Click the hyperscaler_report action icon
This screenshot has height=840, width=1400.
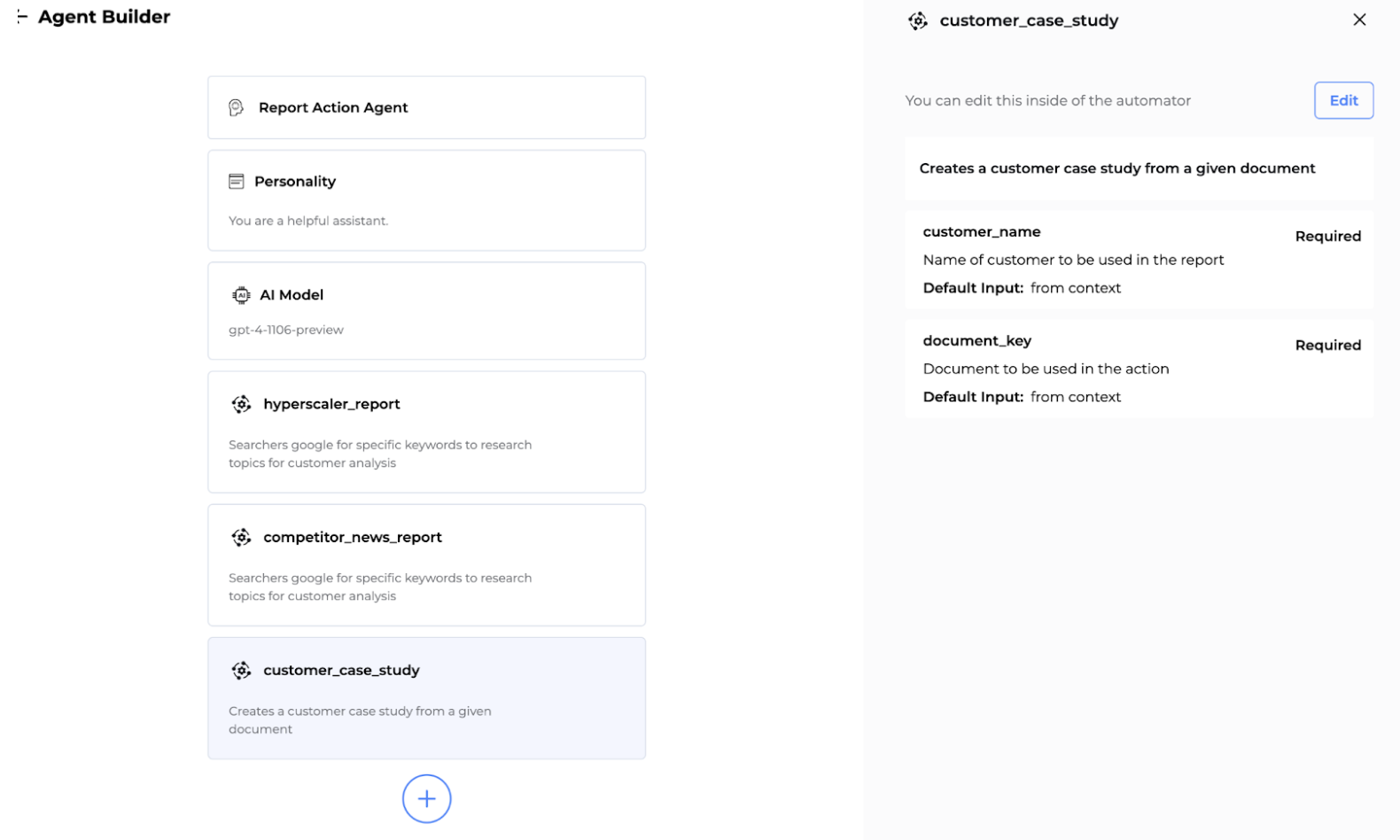pos(241,404)
